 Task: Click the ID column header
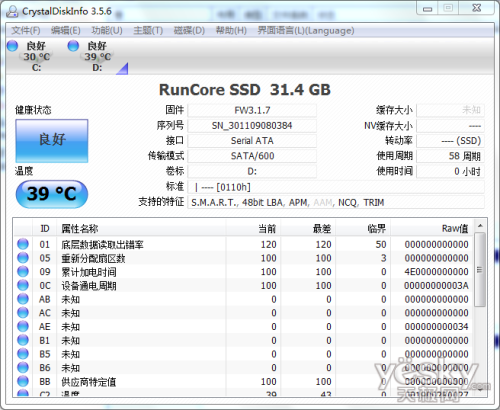pos(45,229)
